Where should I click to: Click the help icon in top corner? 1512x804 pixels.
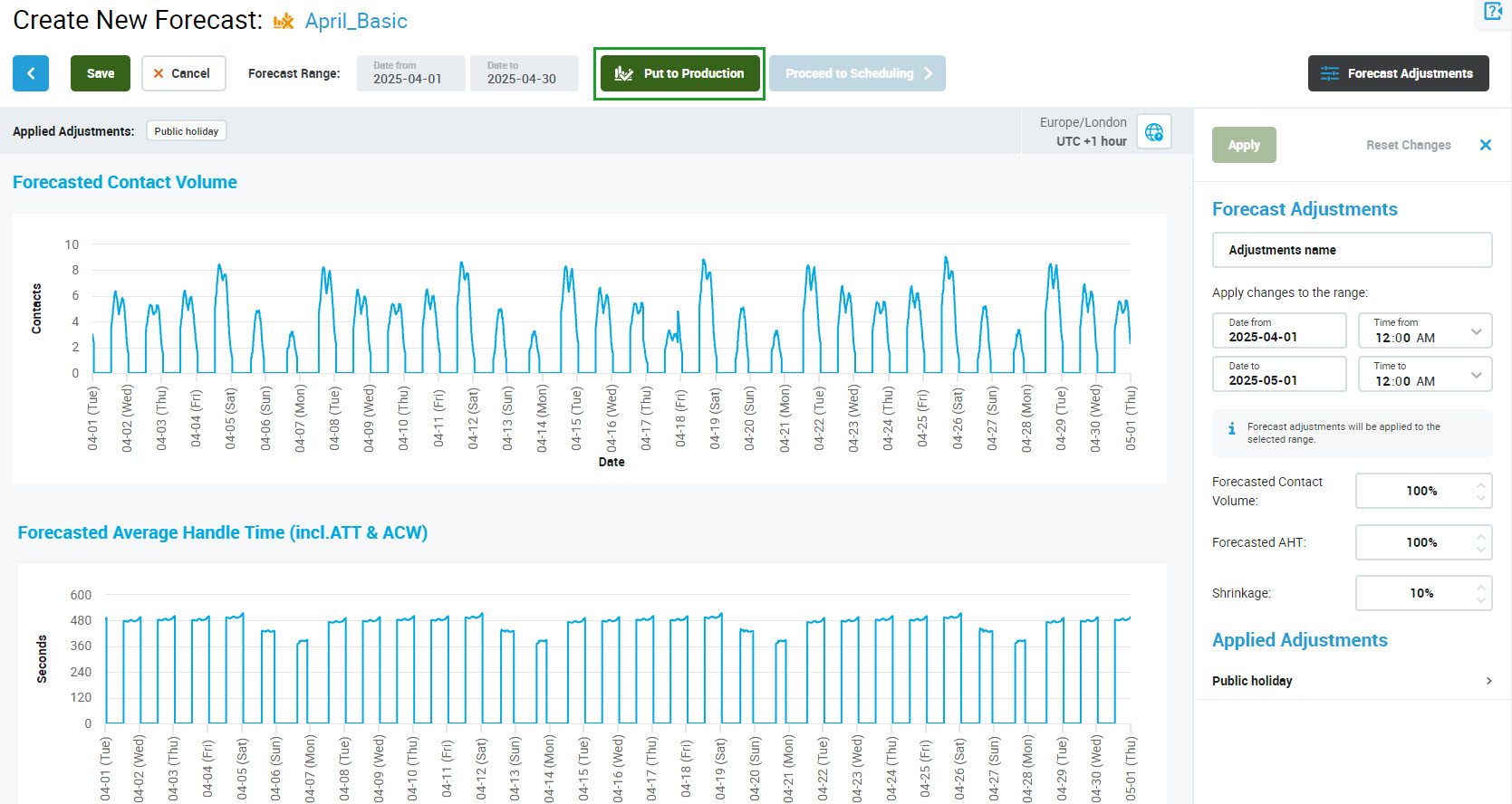pyautogui.click(x=1493, y=12)
